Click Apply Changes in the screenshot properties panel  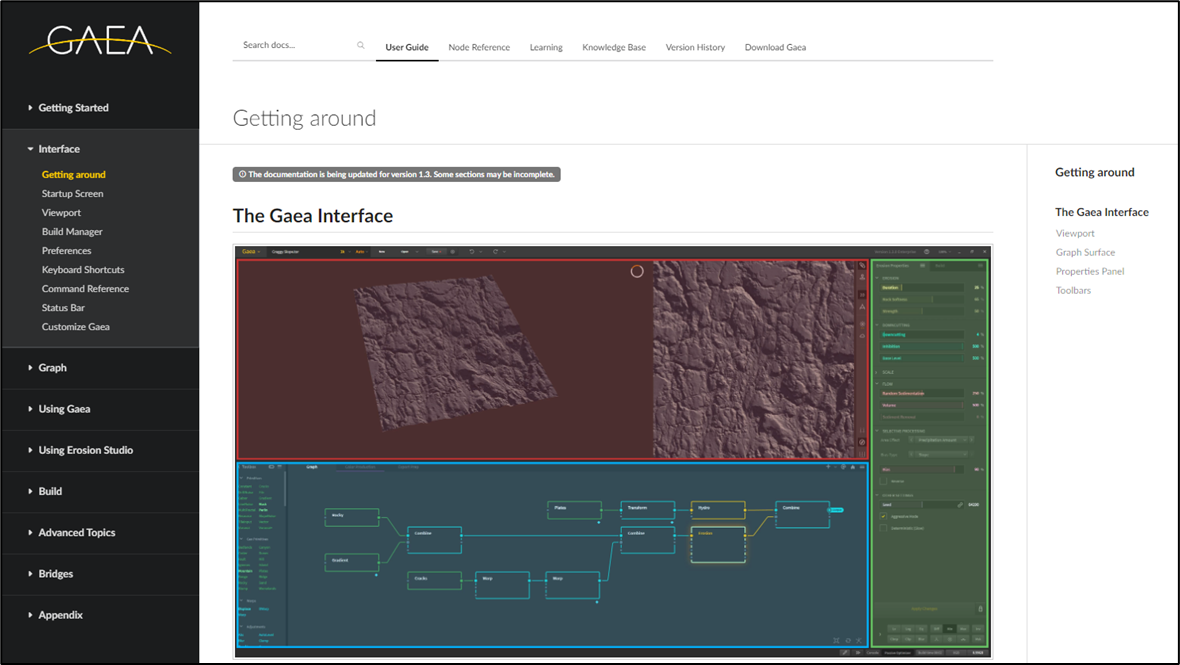click(925, 609)
